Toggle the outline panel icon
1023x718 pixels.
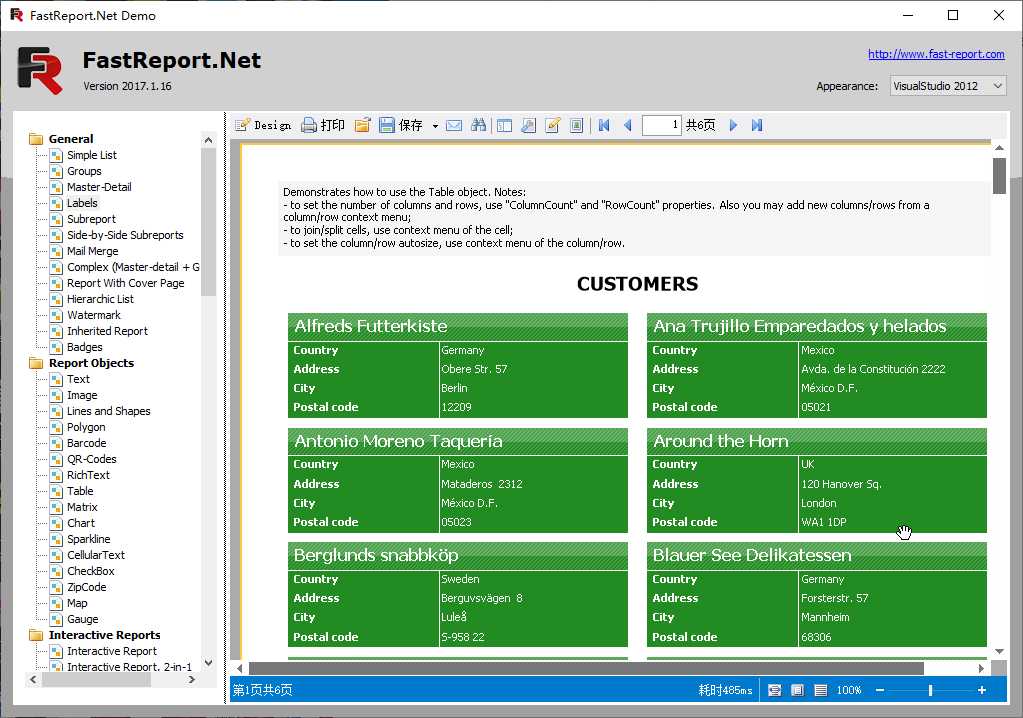point(504,125)
